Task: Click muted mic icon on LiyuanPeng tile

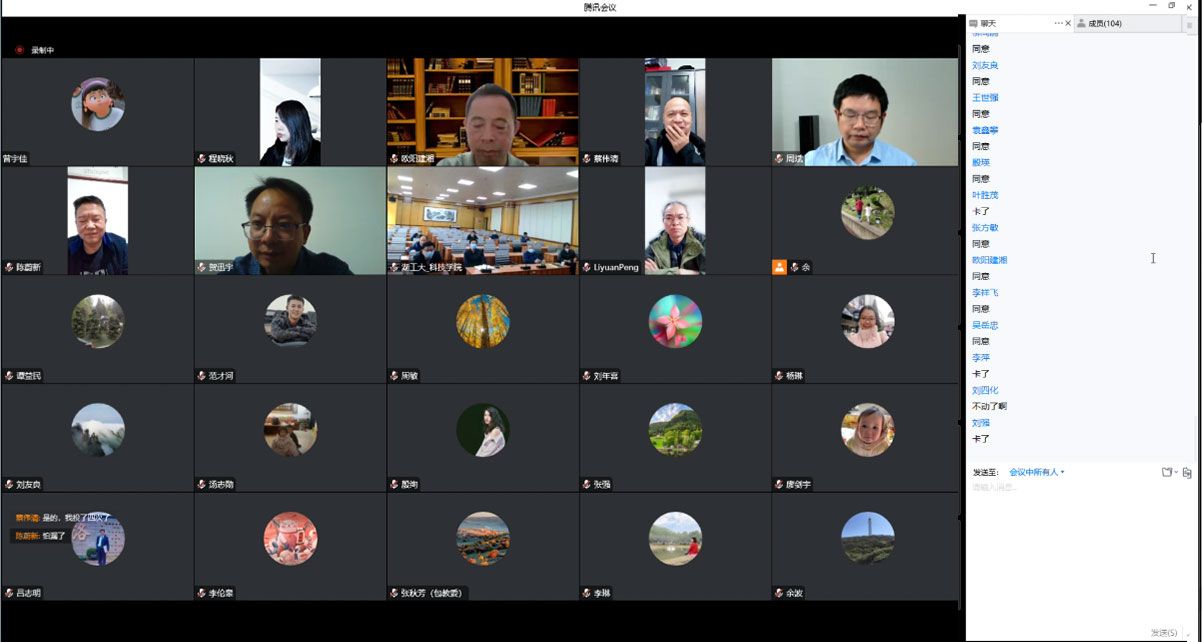Action: point(587,267)
